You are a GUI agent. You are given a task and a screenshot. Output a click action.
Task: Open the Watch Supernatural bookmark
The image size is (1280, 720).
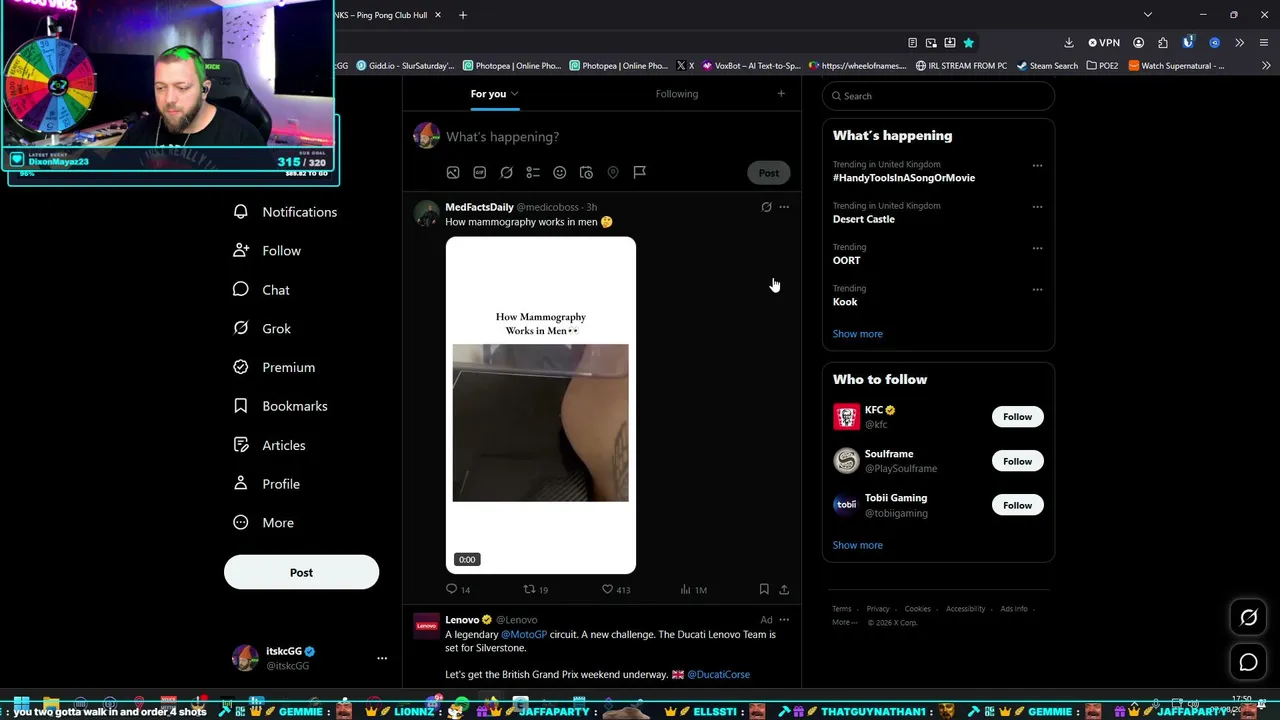point(1176,66)
